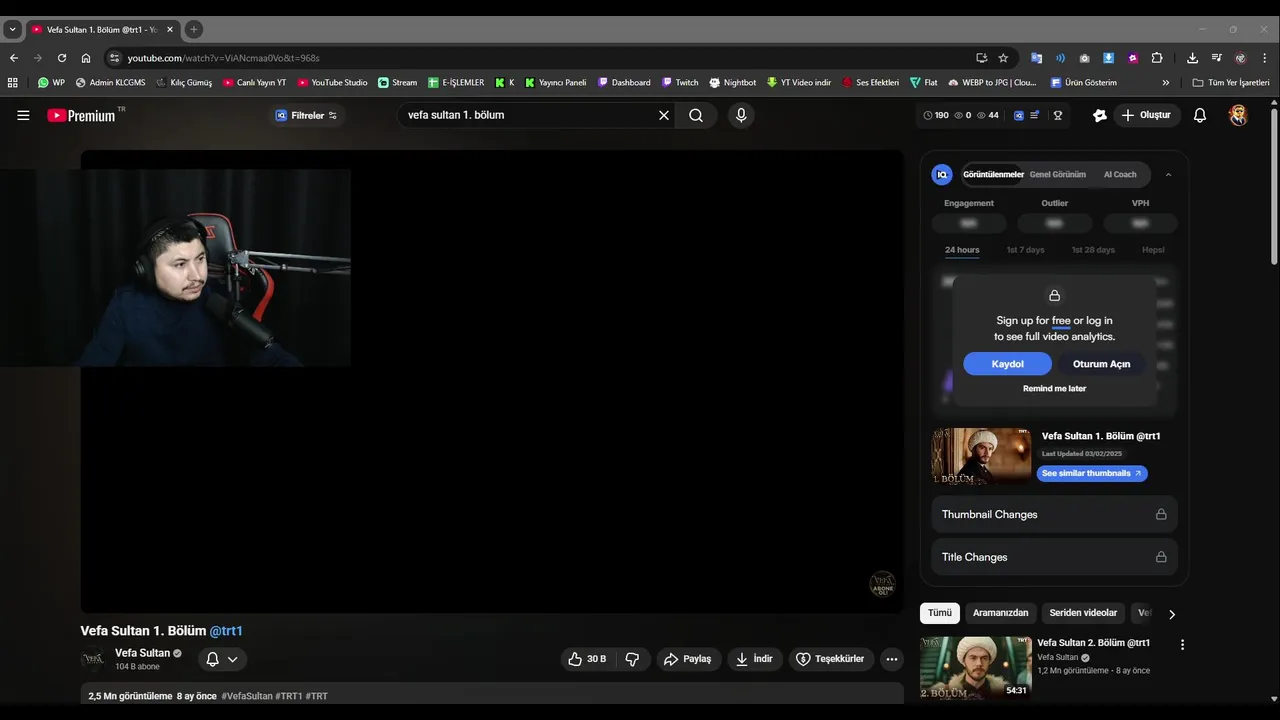Switch to AI Coach tab
Screen dimensions: 1280x720
1120,175
